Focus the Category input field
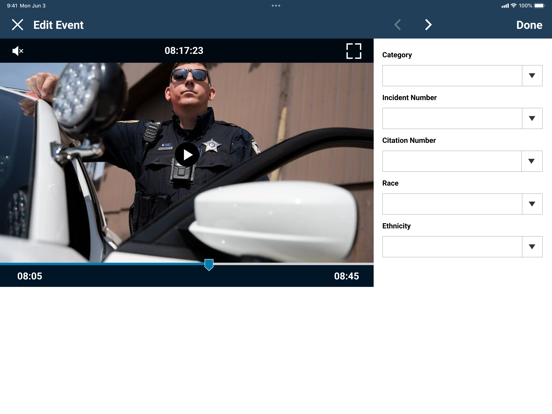Image resolution: width=552 pixels, height=414 pixels. [x=452, y=75]
